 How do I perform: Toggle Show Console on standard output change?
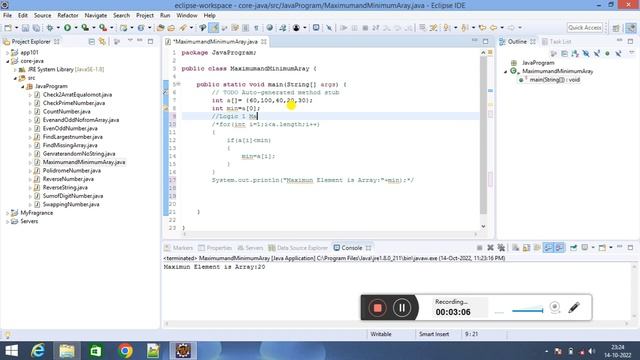(x=548, y=248)
